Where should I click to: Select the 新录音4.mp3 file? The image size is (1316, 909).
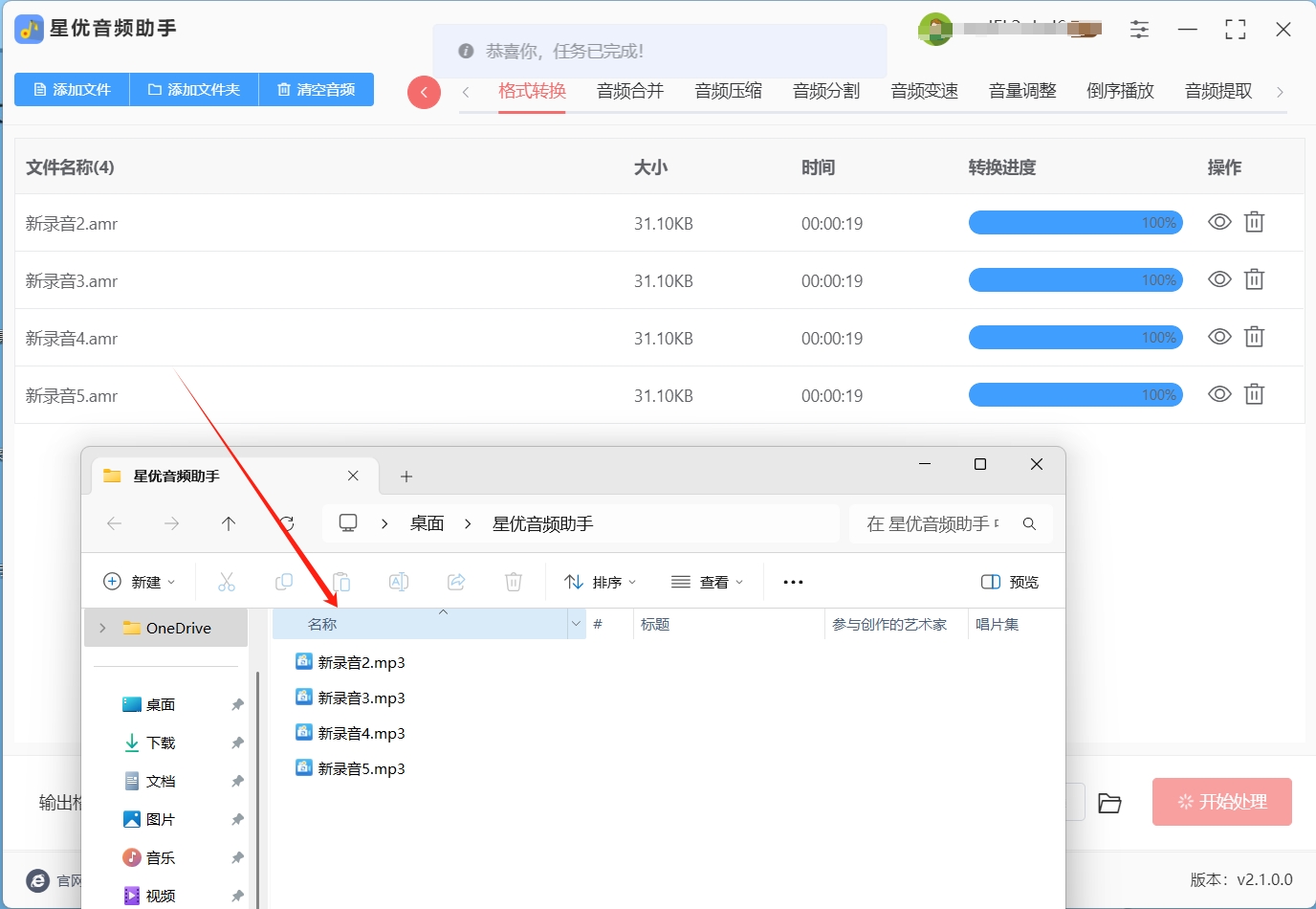click(350, 733)
